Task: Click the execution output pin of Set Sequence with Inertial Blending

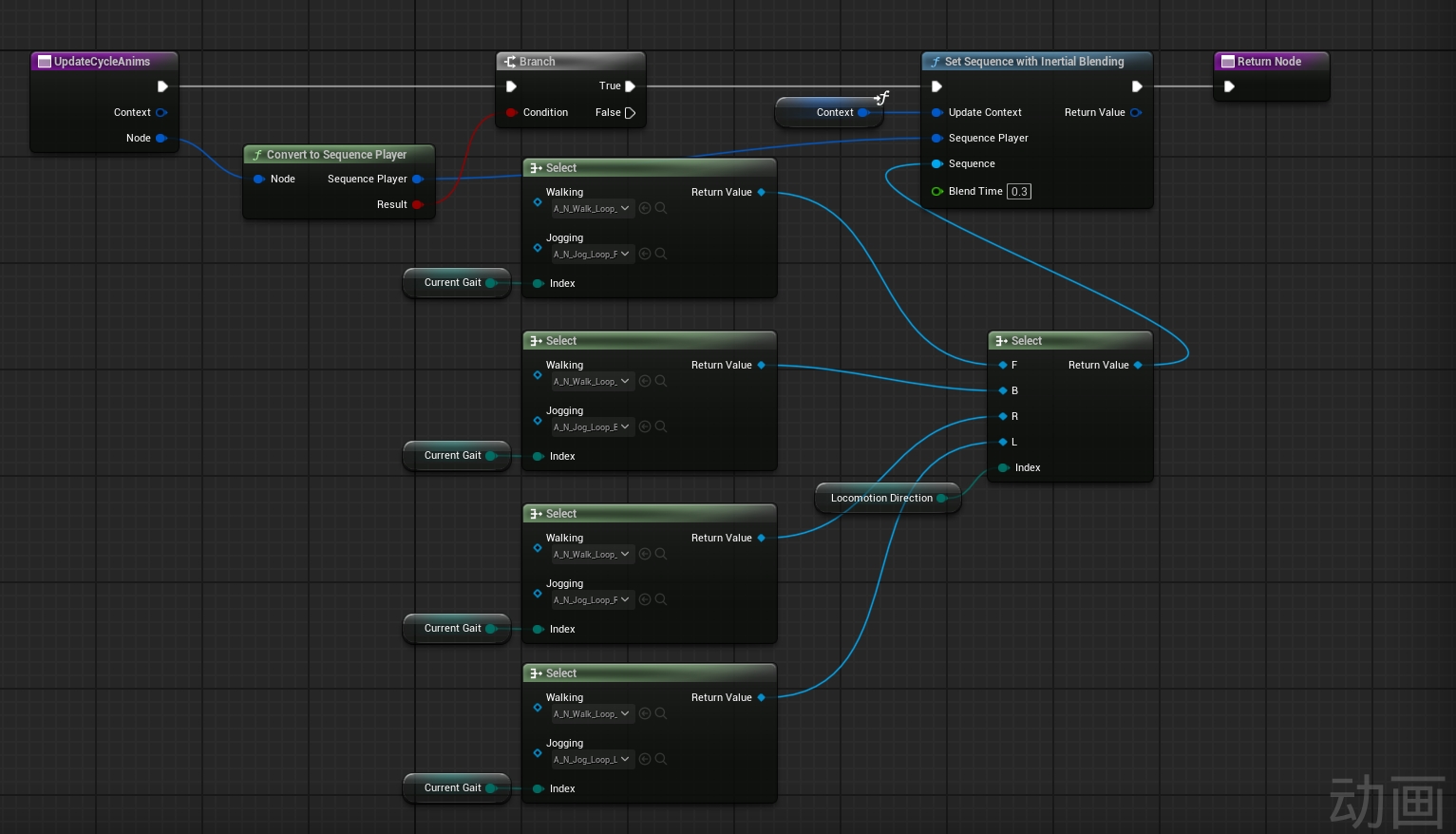Action: (1137, 86)
